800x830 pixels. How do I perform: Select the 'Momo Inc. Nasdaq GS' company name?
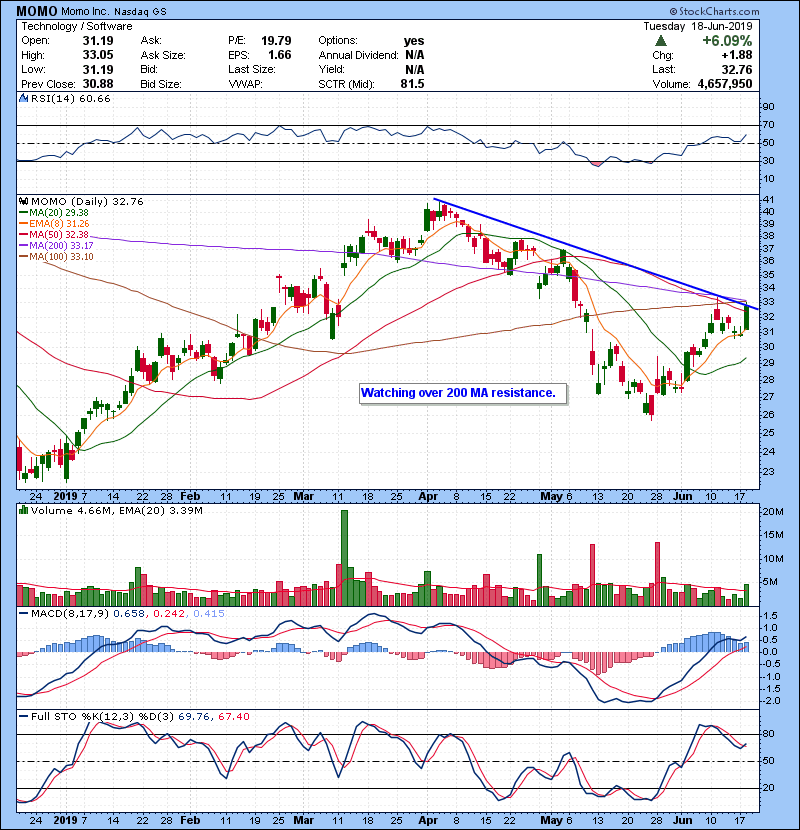[x=113, y=11]
